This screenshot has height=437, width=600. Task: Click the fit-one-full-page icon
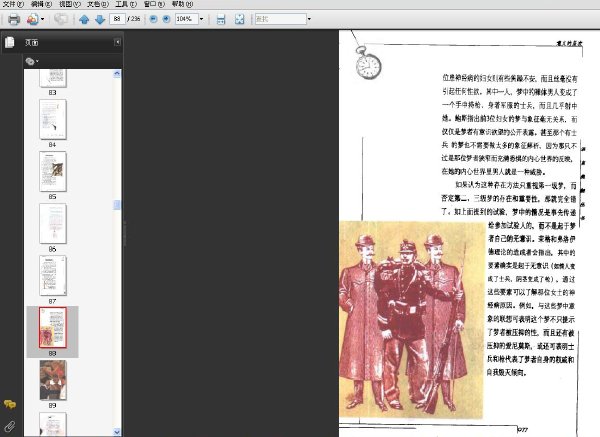point(240,19)
